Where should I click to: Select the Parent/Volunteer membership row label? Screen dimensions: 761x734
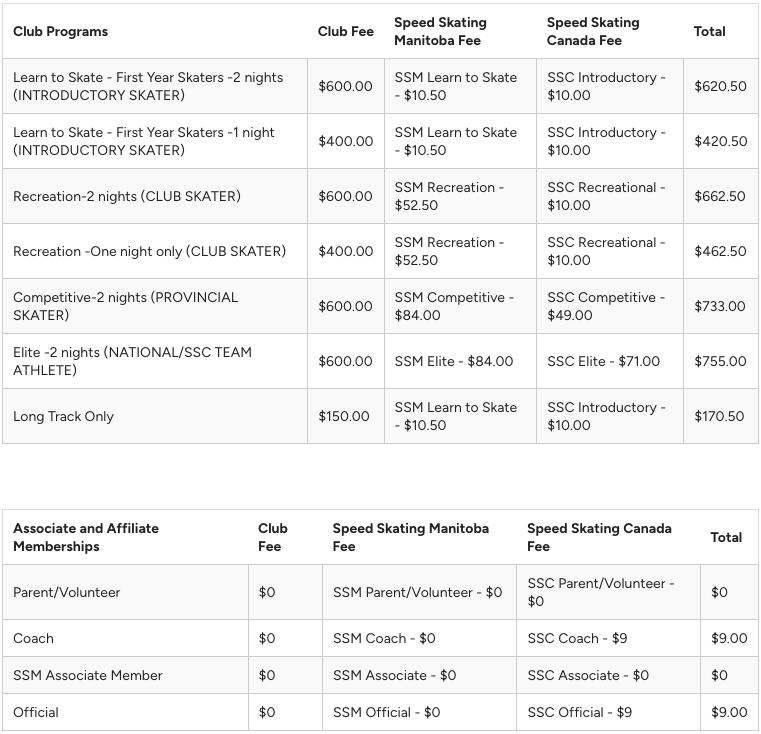pyautogui.click(x=66, y=592)
